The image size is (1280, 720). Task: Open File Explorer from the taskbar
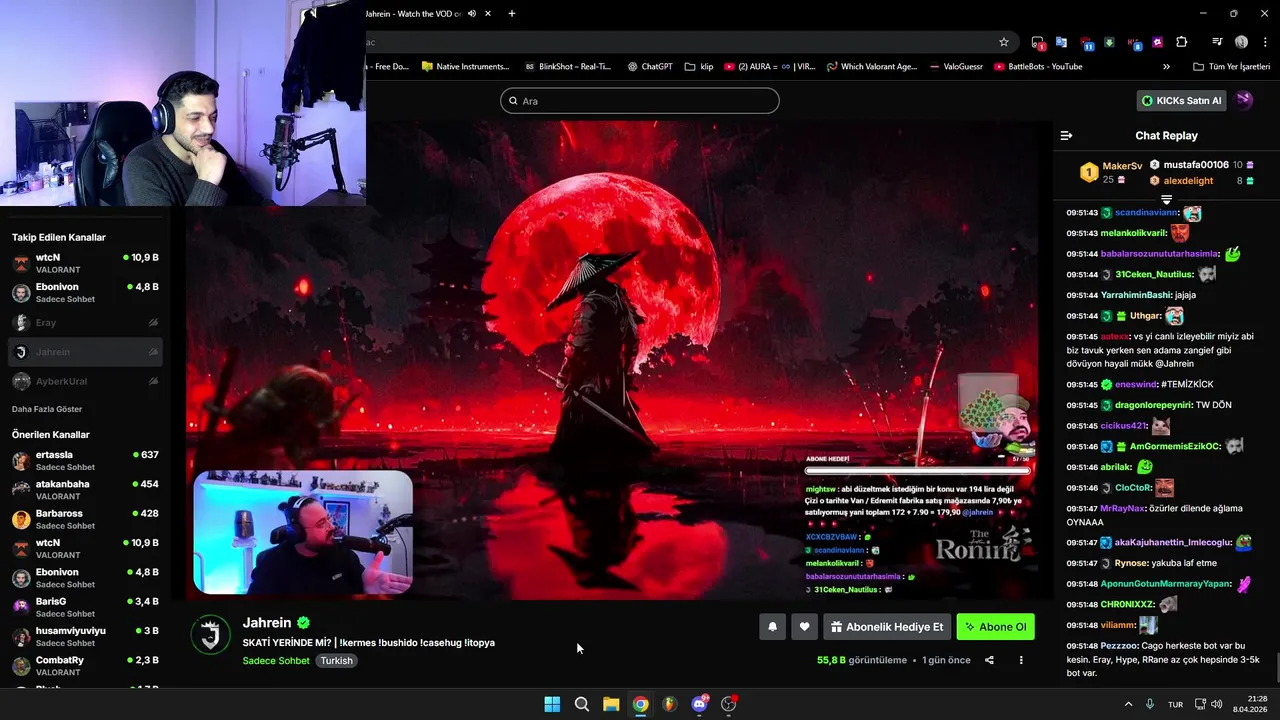(x=611, y=704)
